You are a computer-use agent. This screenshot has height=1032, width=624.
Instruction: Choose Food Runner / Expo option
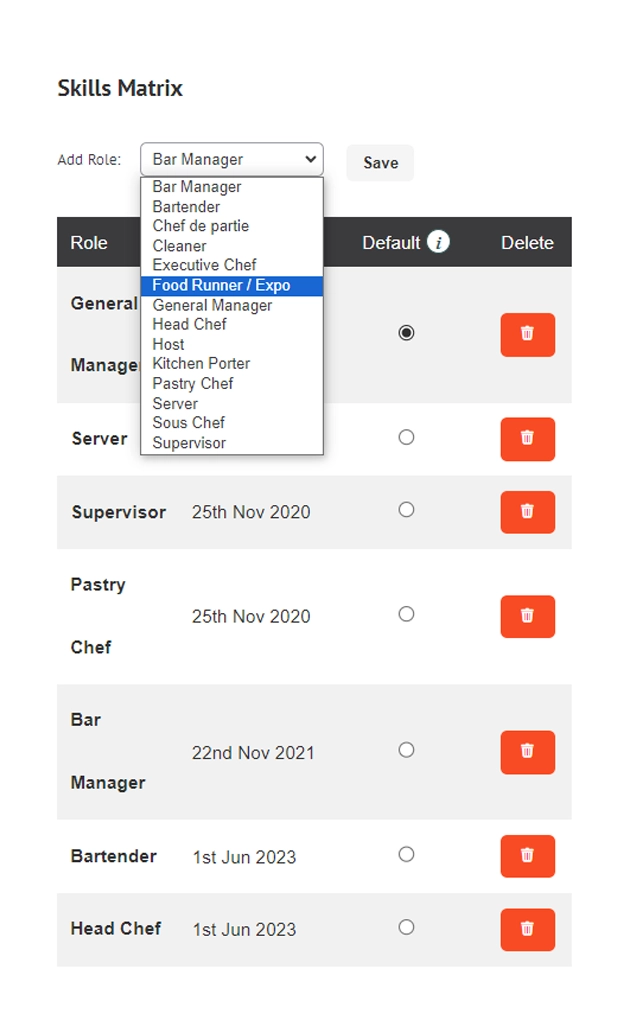(x=221, y=285)
